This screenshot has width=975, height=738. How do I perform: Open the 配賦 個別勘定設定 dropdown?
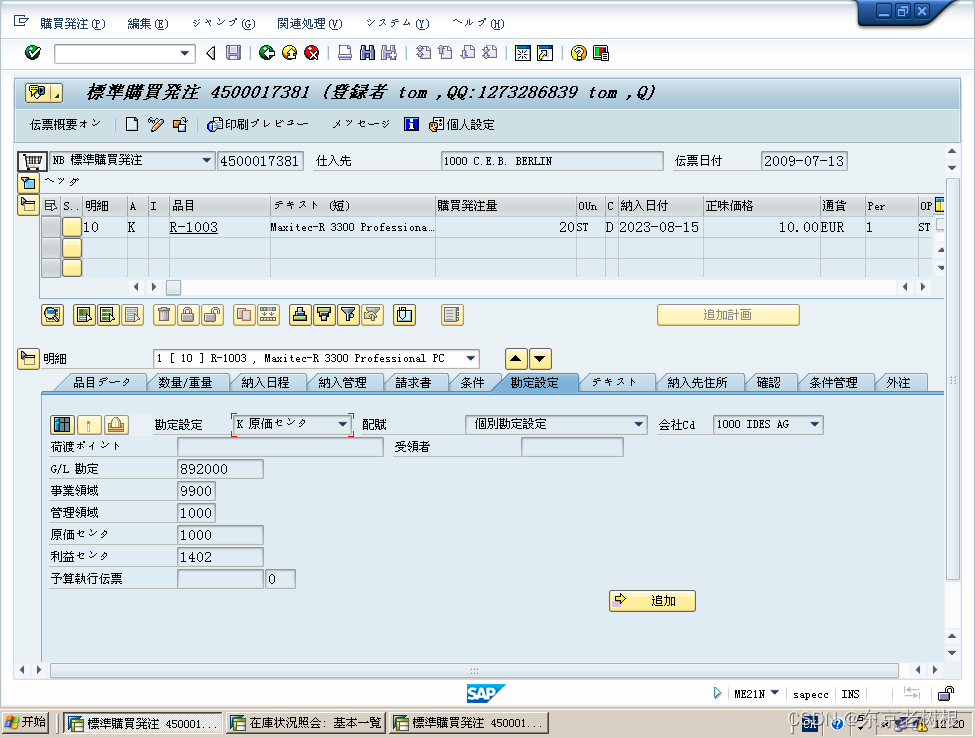(x=639, y=424)
